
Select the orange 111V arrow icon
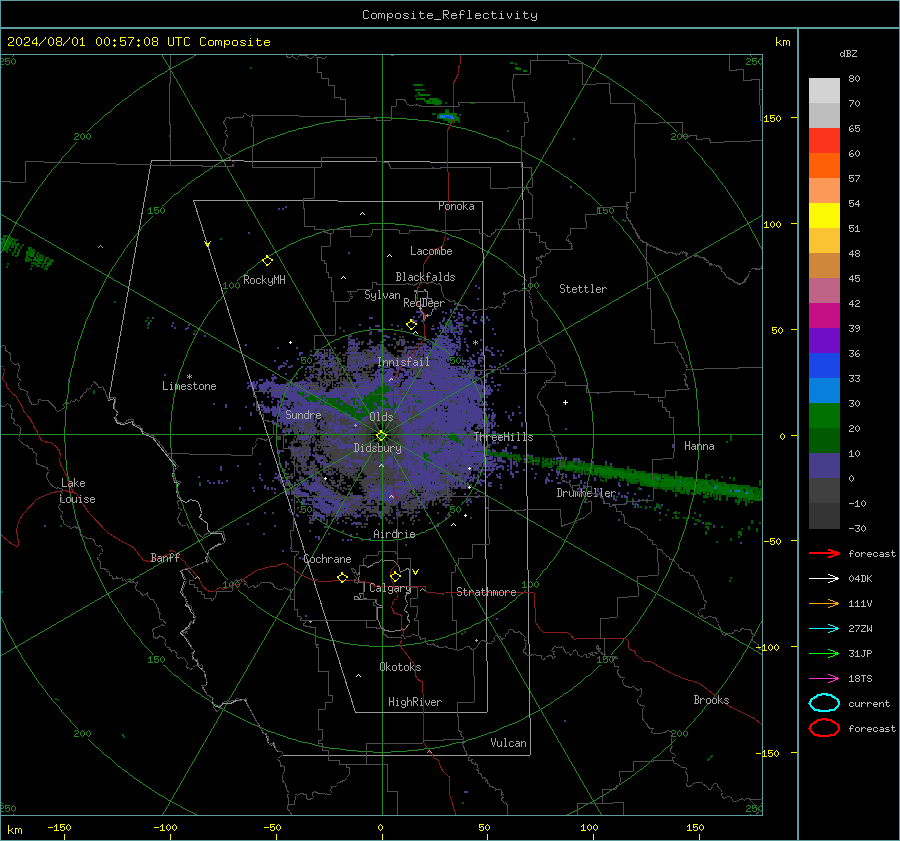(824, 603)
